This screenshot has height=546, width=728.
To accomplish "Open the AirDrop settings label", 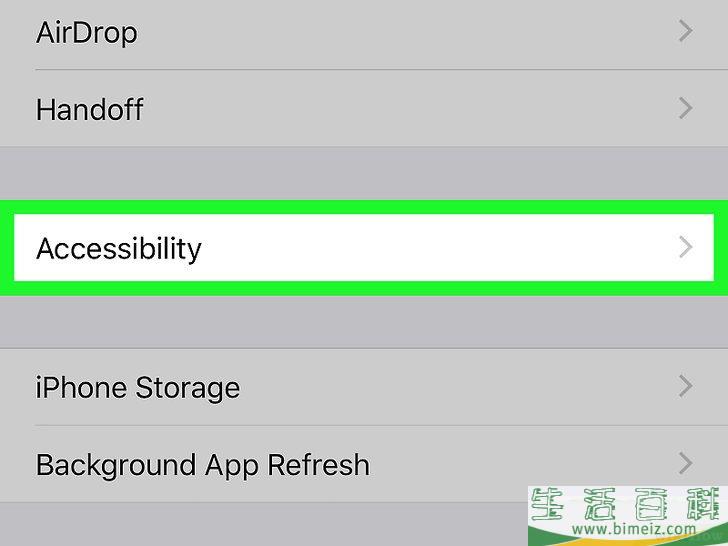I will (x=87, y=32).
